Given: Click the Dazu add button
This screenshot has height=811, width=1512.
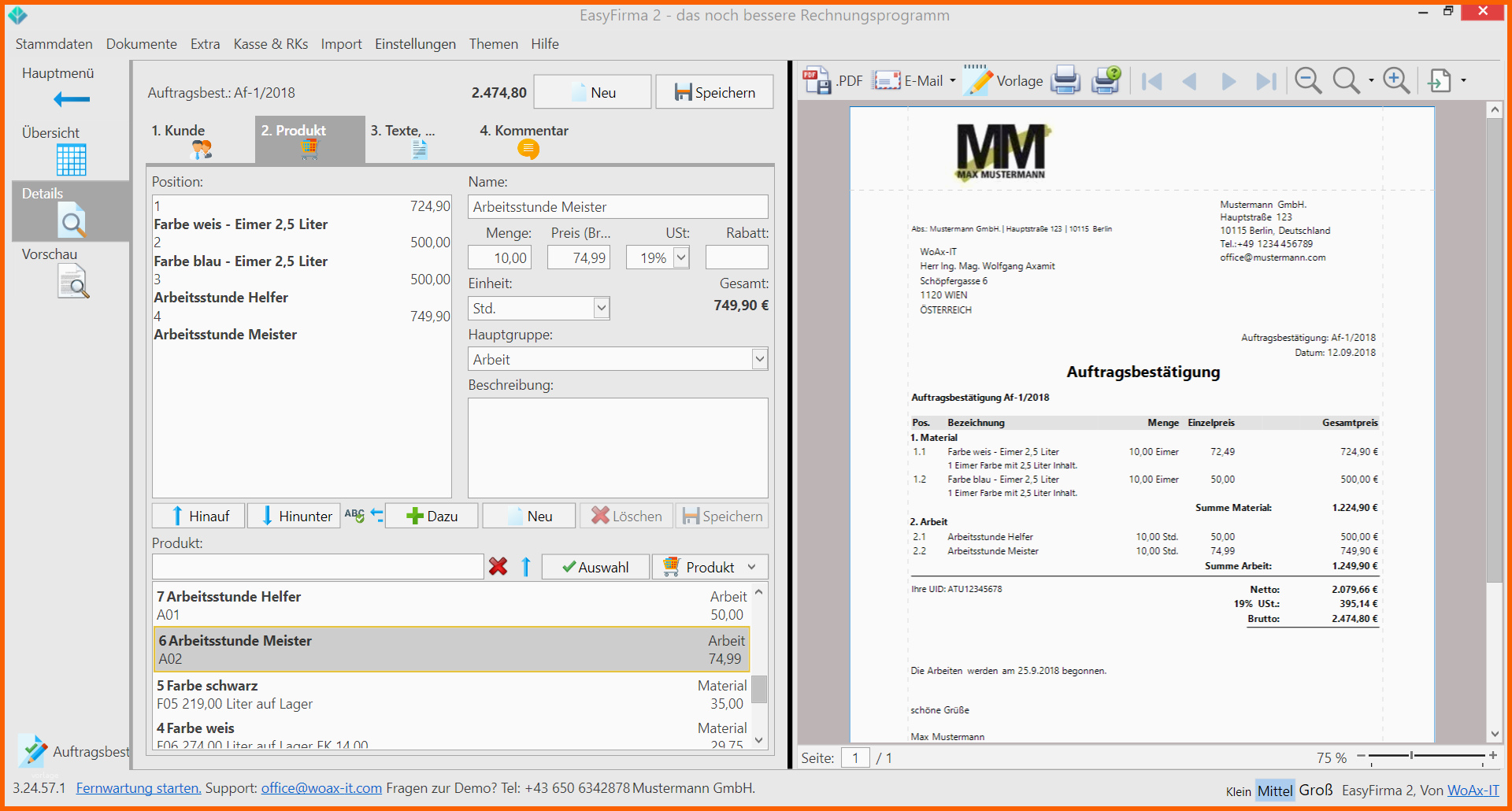Looking at the screenshot, I should 432,516.
